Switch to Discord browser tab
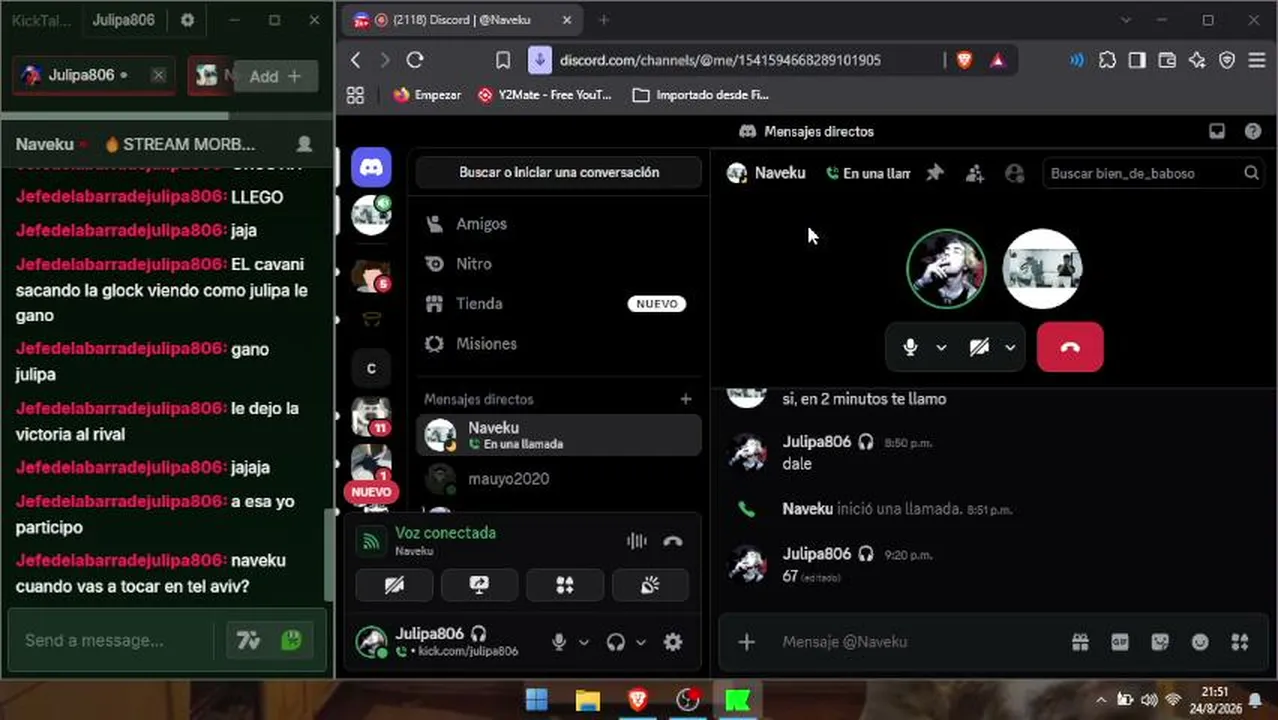1278x720 pixels. pos(461,20)
